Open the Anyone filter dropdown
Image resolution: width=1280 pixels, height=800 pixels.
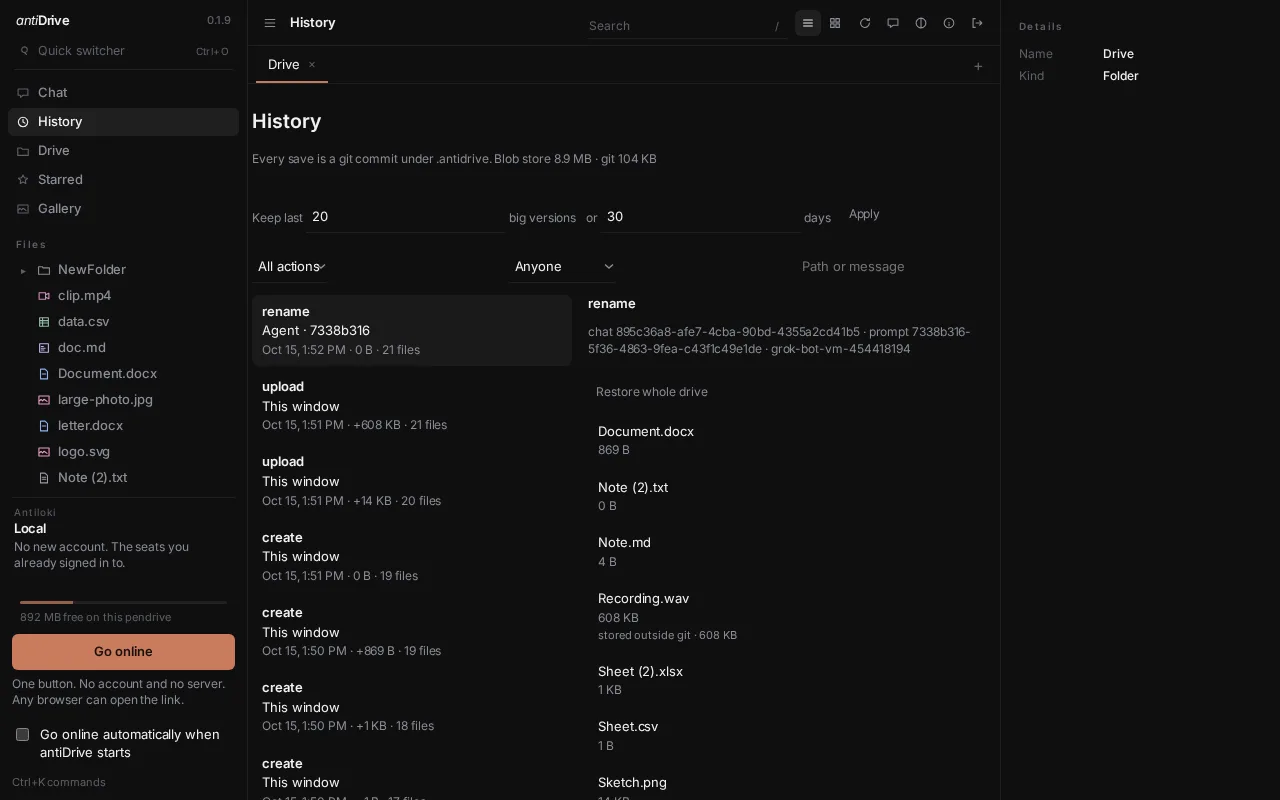point(564,266)
